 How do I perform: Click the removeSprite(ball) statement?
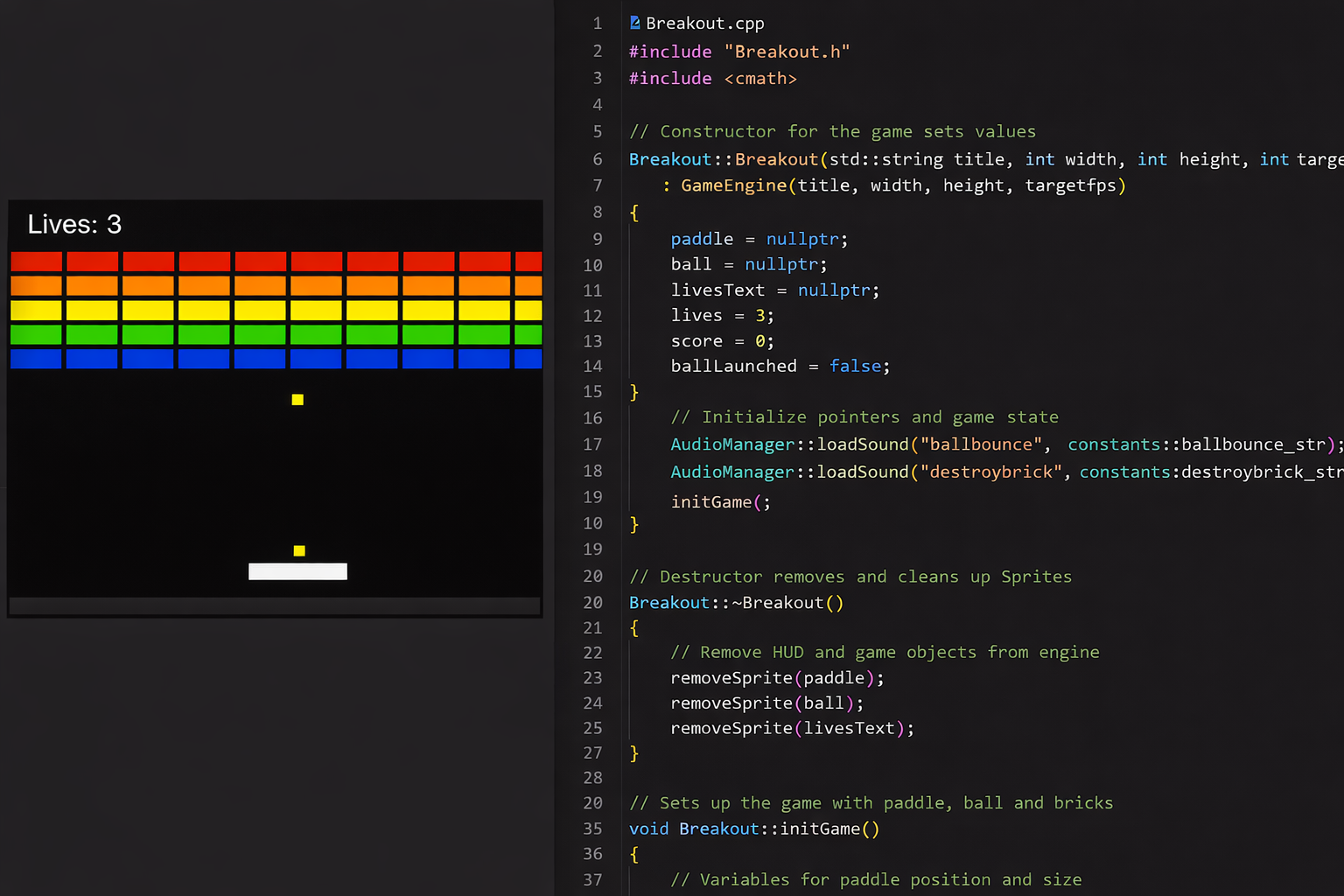pos(766,703)
